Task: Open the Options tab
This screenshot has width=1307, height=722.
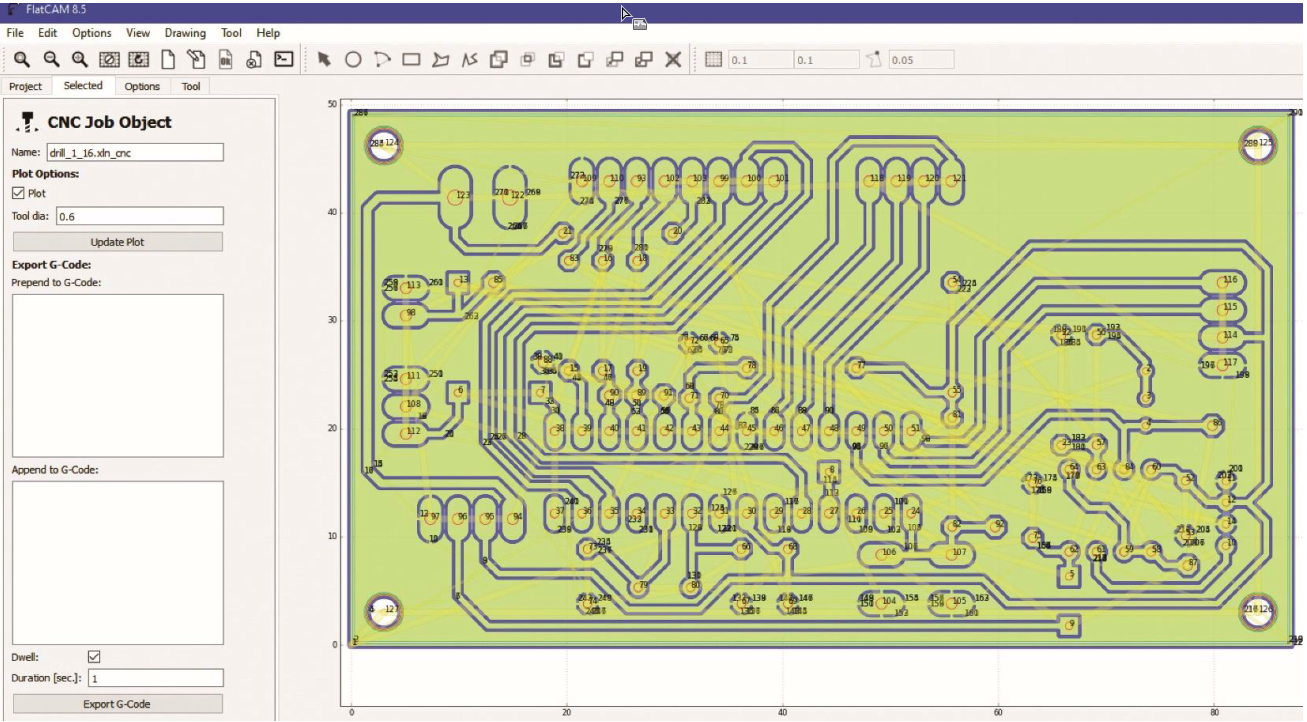Action: [x=141, y=86]
